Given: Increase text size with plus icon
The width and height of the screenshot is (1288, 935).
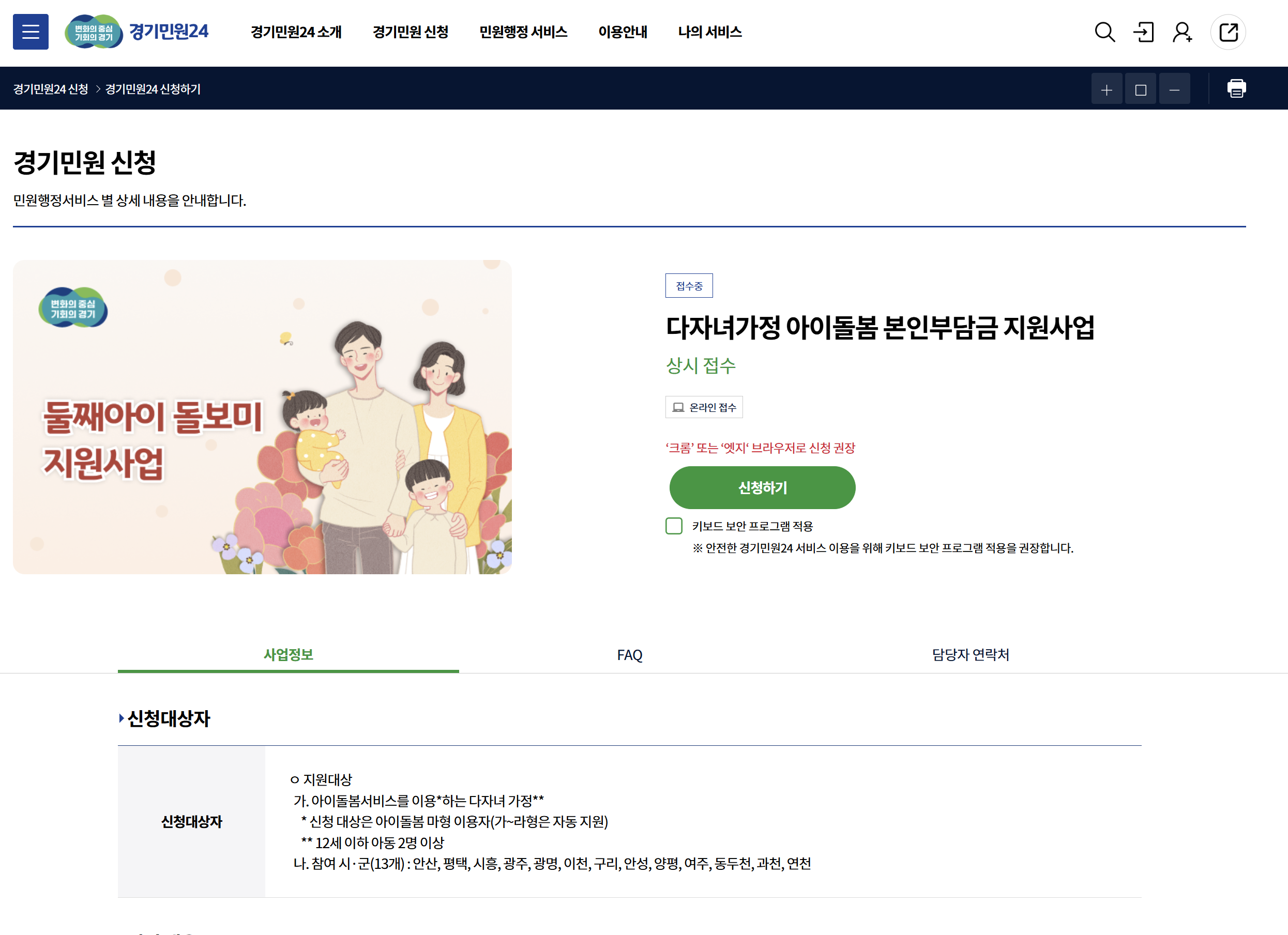Looking at the screenshot, I should (x=1107, y=89).
